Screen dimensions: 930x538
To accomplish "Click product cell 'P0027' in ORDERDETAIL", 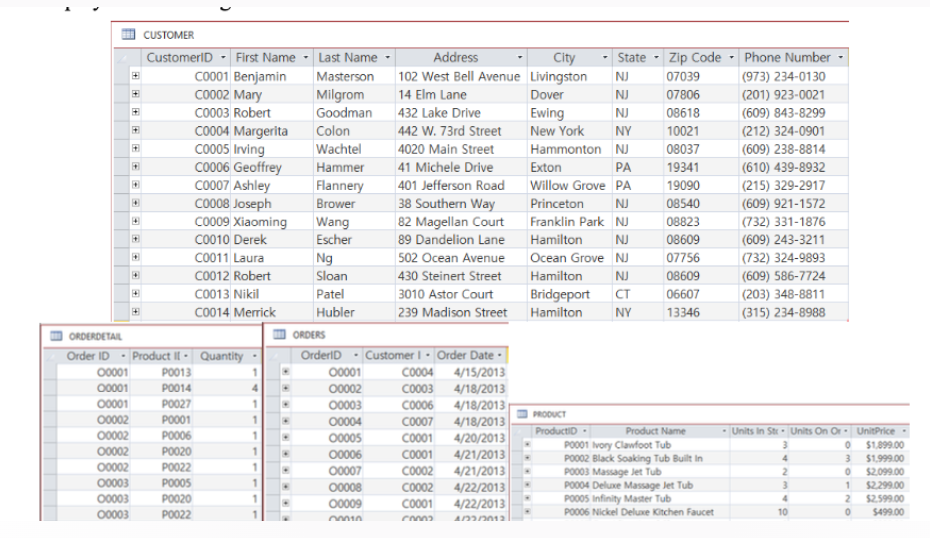I will [x=161, y=404].
